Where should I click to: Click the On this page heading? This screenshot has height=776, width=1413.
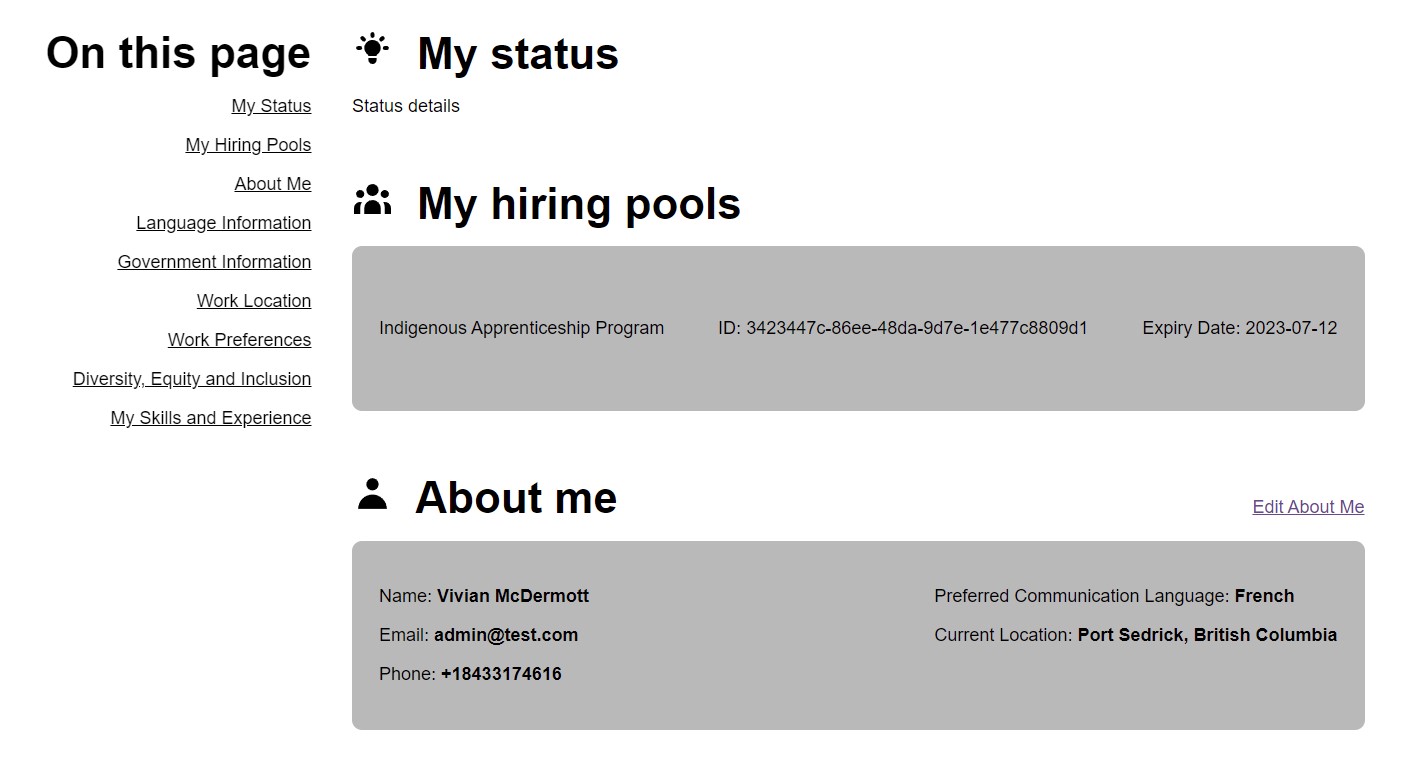[178, 52]
